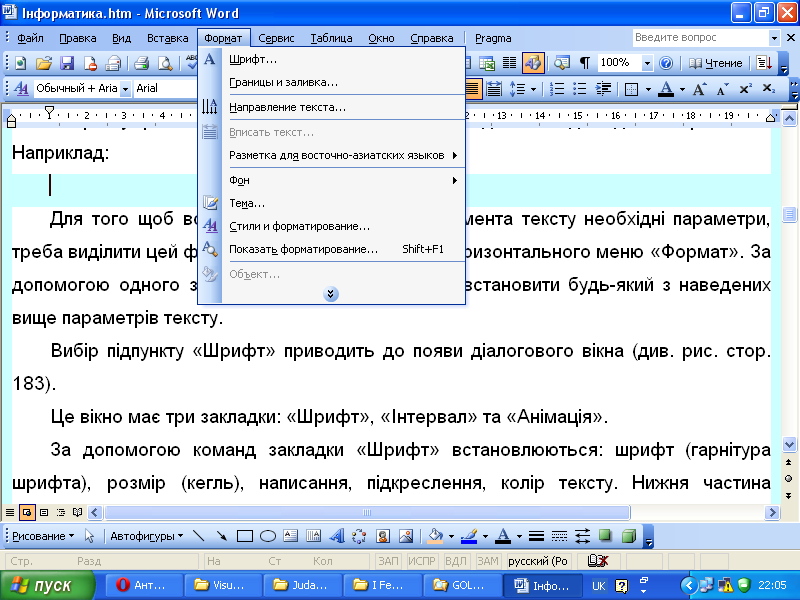Create a new blank document
This screenshot has width=800, height=600.
click(20, 63)
